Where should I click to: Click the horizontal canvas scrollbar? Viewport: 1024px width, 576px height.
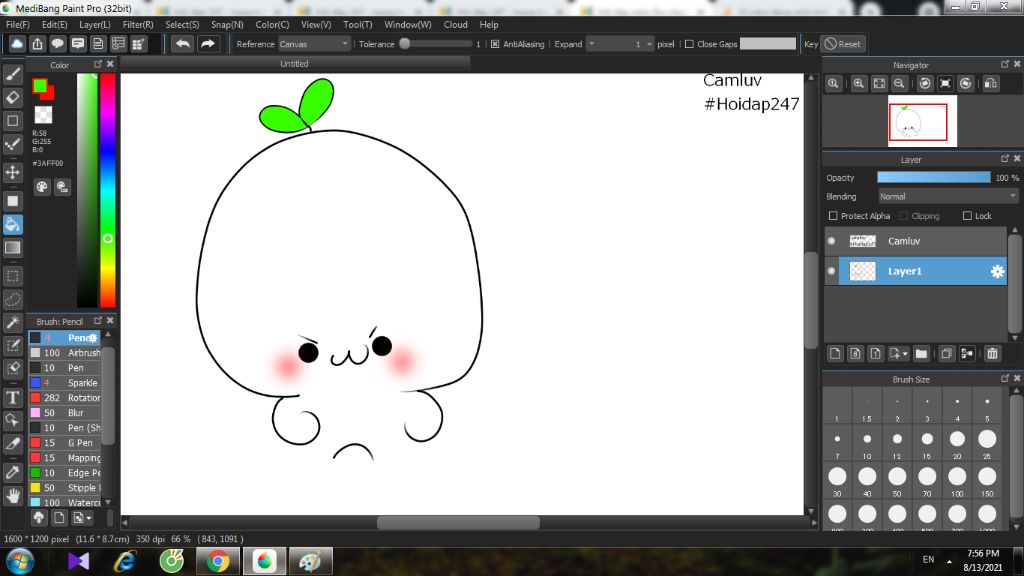click(x=458, y=522)
